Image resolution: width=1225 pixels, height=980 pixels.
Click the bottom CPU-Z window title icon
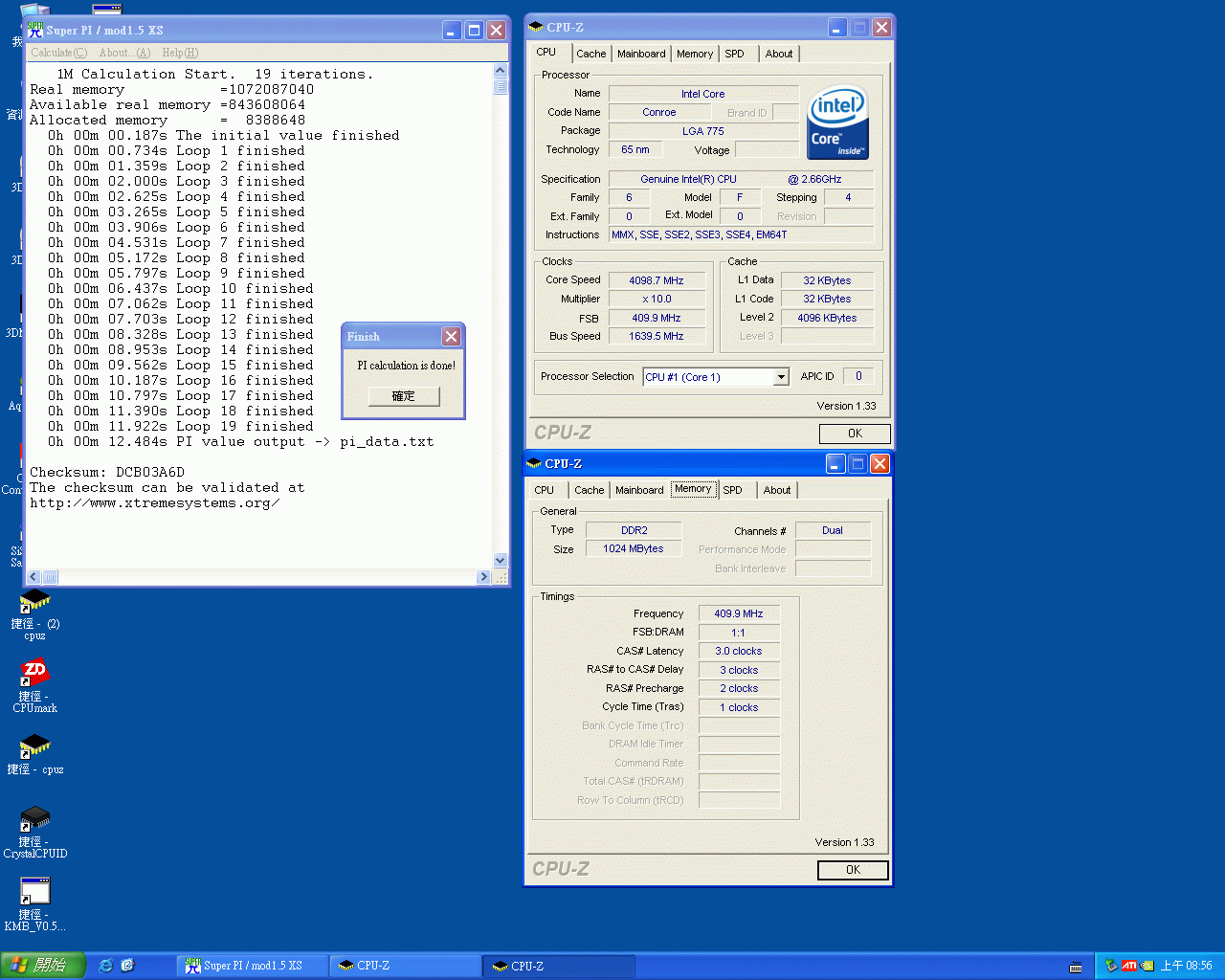(x=534, y=463)
